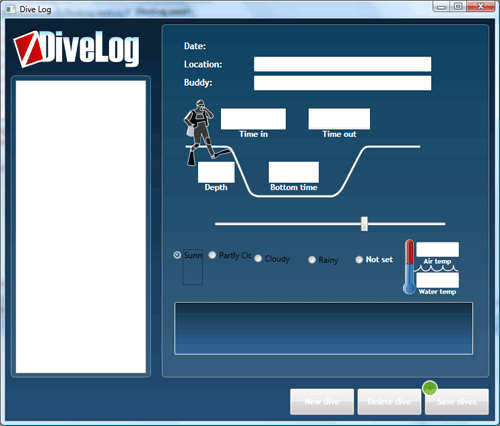Click the Buddy label
Screen dimensions: 500x426
point(198,83)
